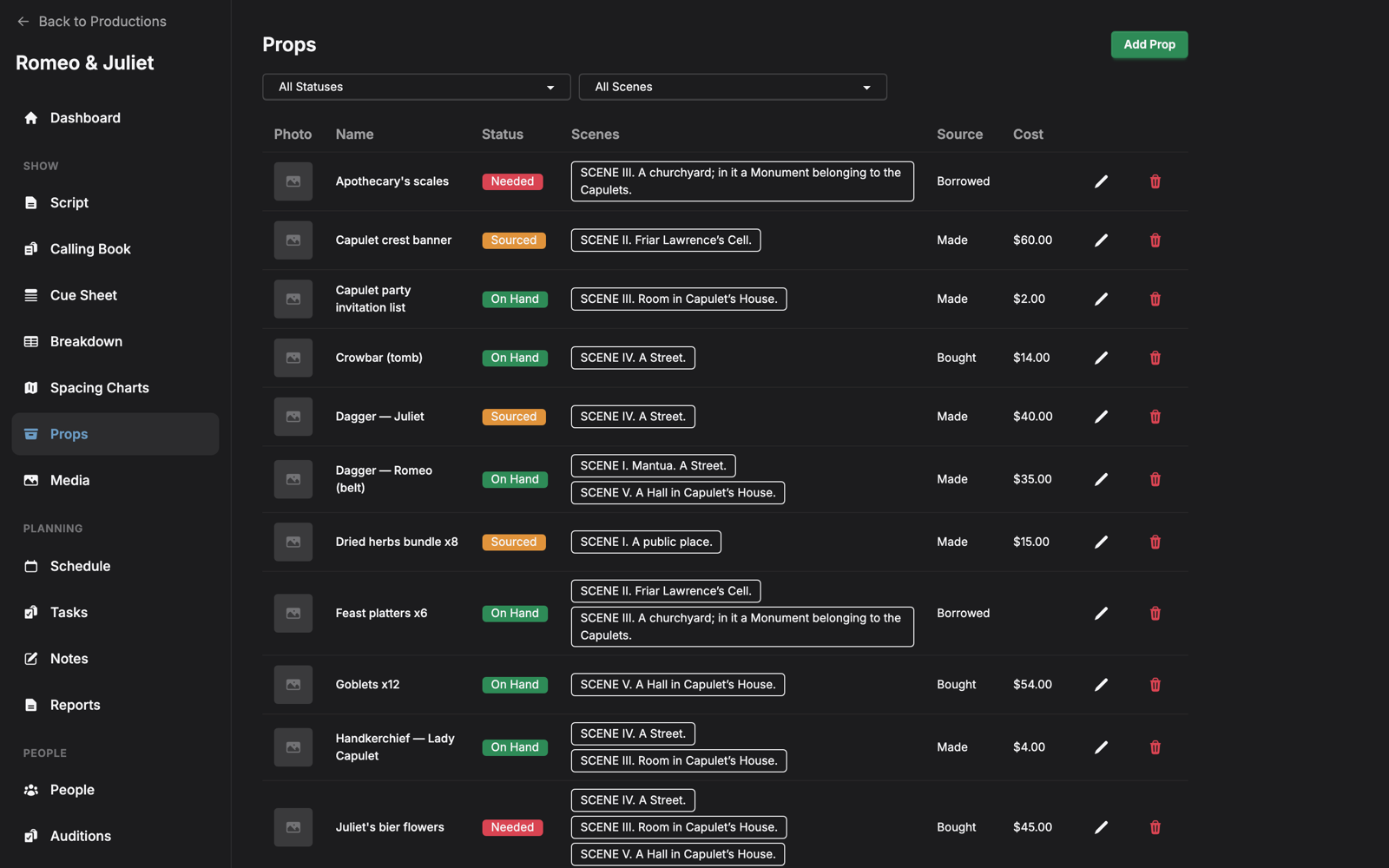Screen dimensions: 1389x868
Task: Click 'SCENE I. A public place.' tag
Action: pyautogui.click(x=646, y=542)
